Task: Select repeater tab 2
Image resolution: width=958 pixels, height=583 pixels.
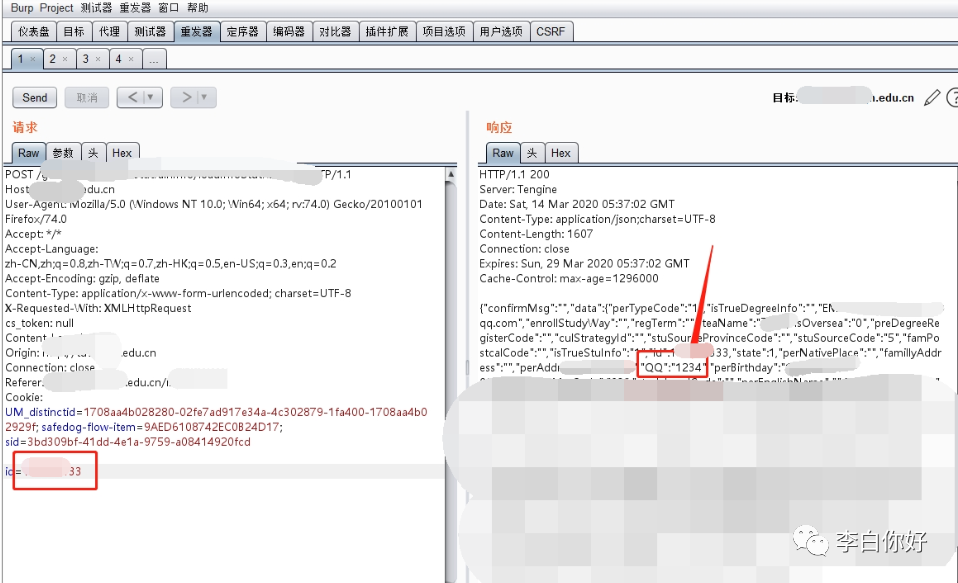Action: [53, 59]
